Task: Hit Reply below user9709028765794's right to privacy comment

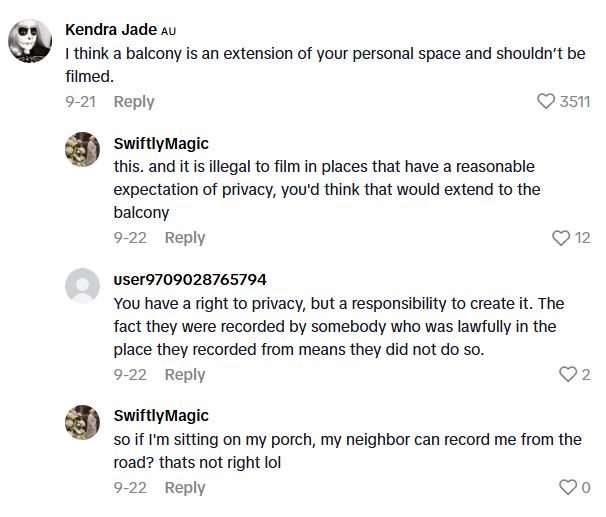Action: coord(185,375)
